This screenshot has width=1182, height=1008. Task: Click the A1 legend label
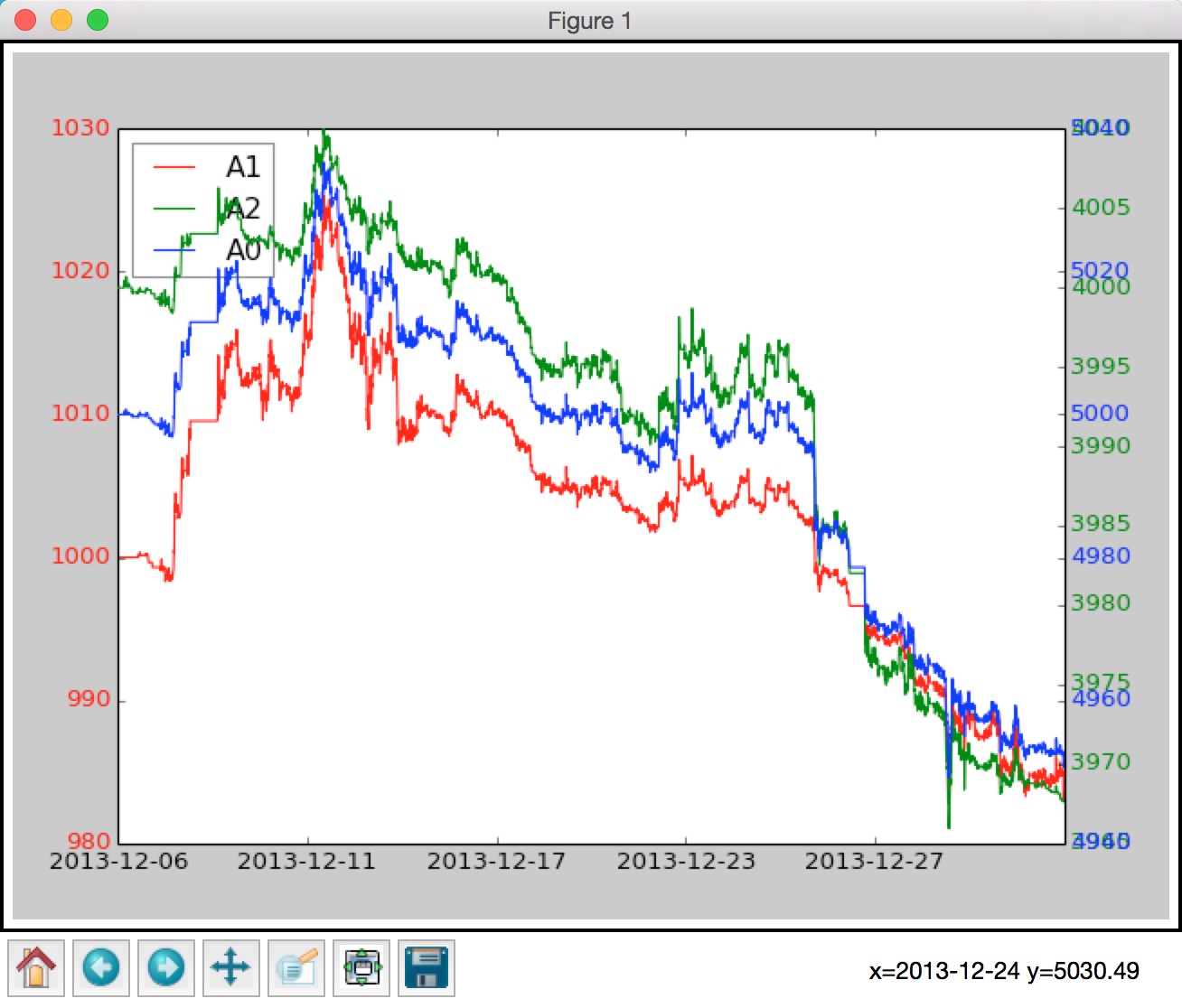coord(243,167)
